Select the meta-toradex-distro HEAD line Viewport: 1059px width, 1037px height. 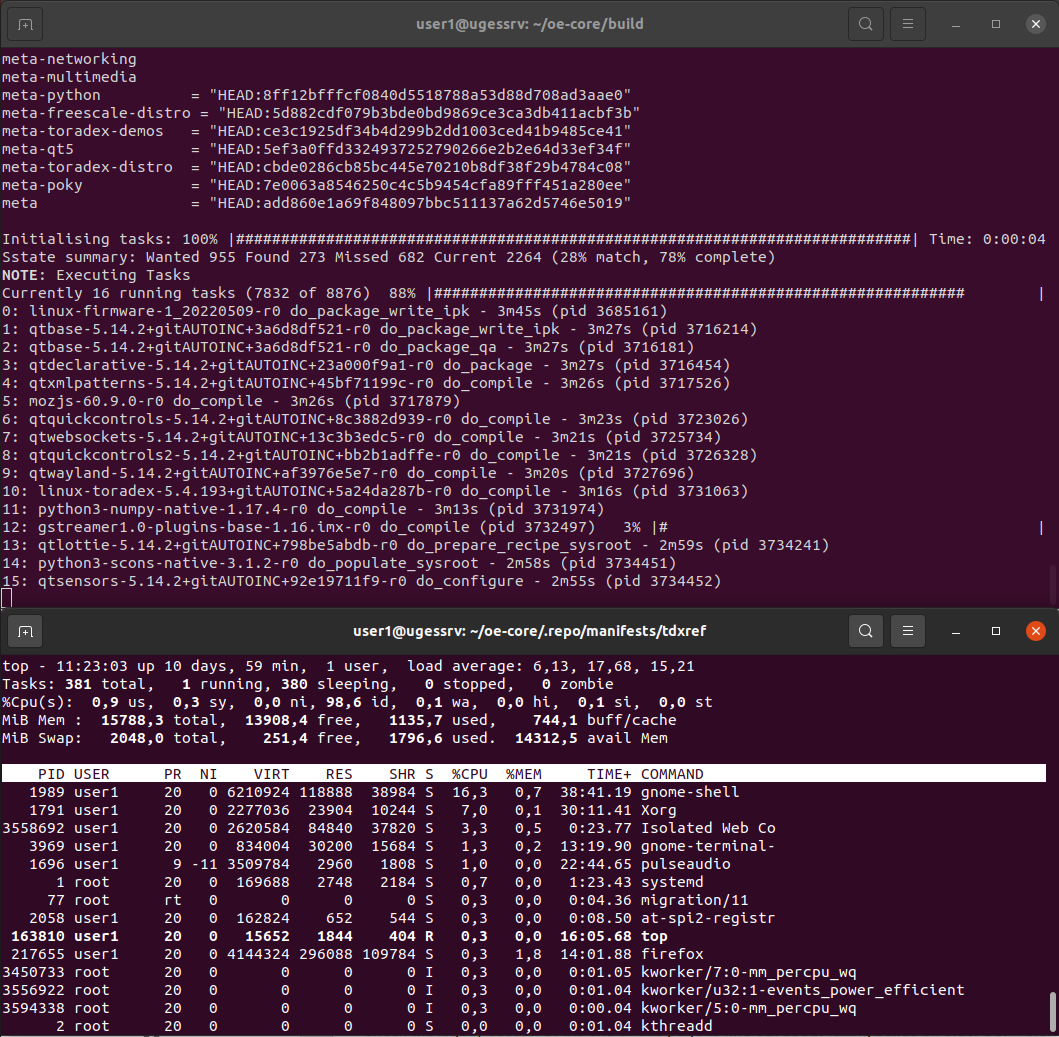pos(316,167)
